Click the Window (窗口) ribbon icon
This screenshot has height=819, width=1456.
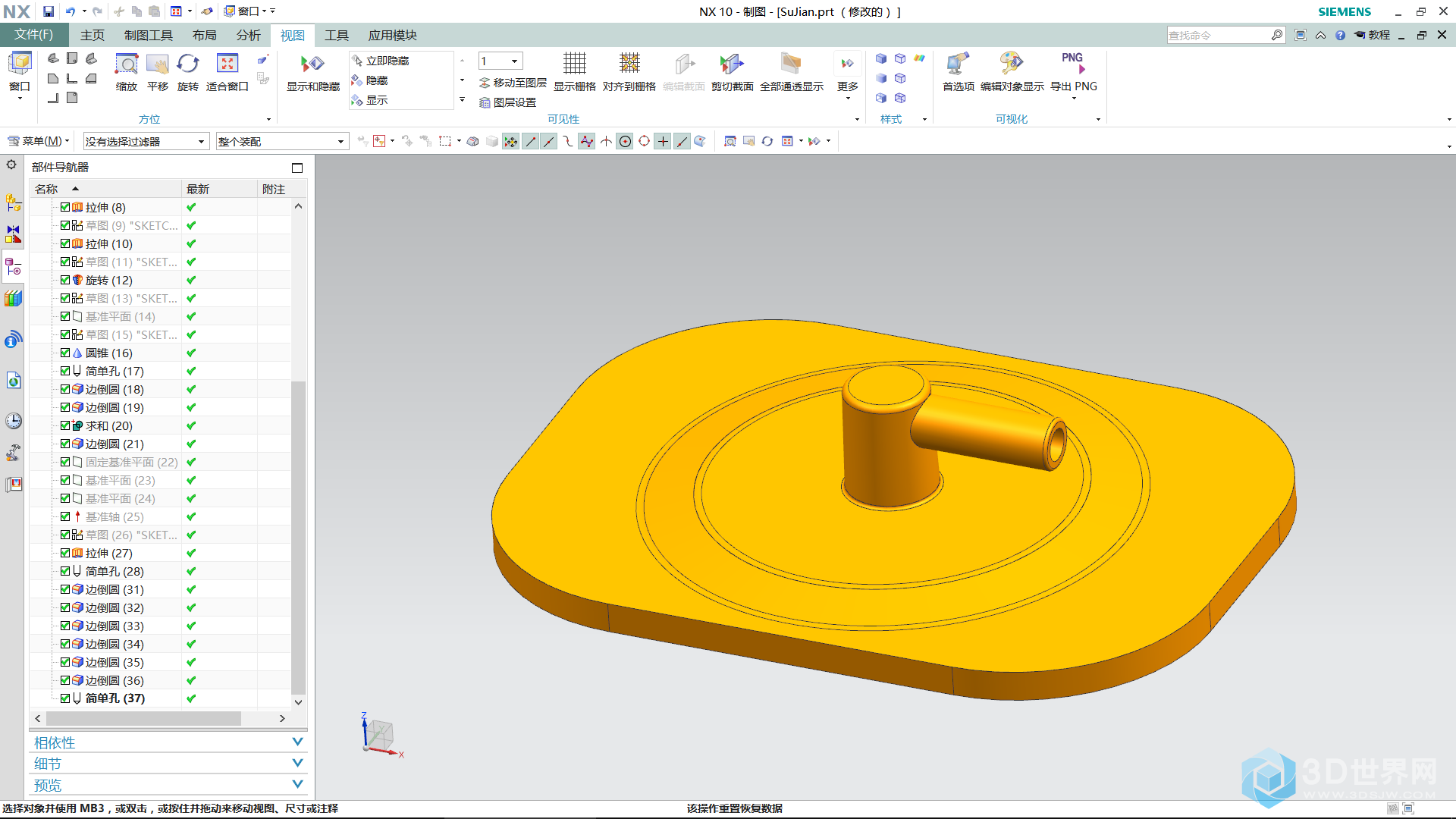(20, 64)
